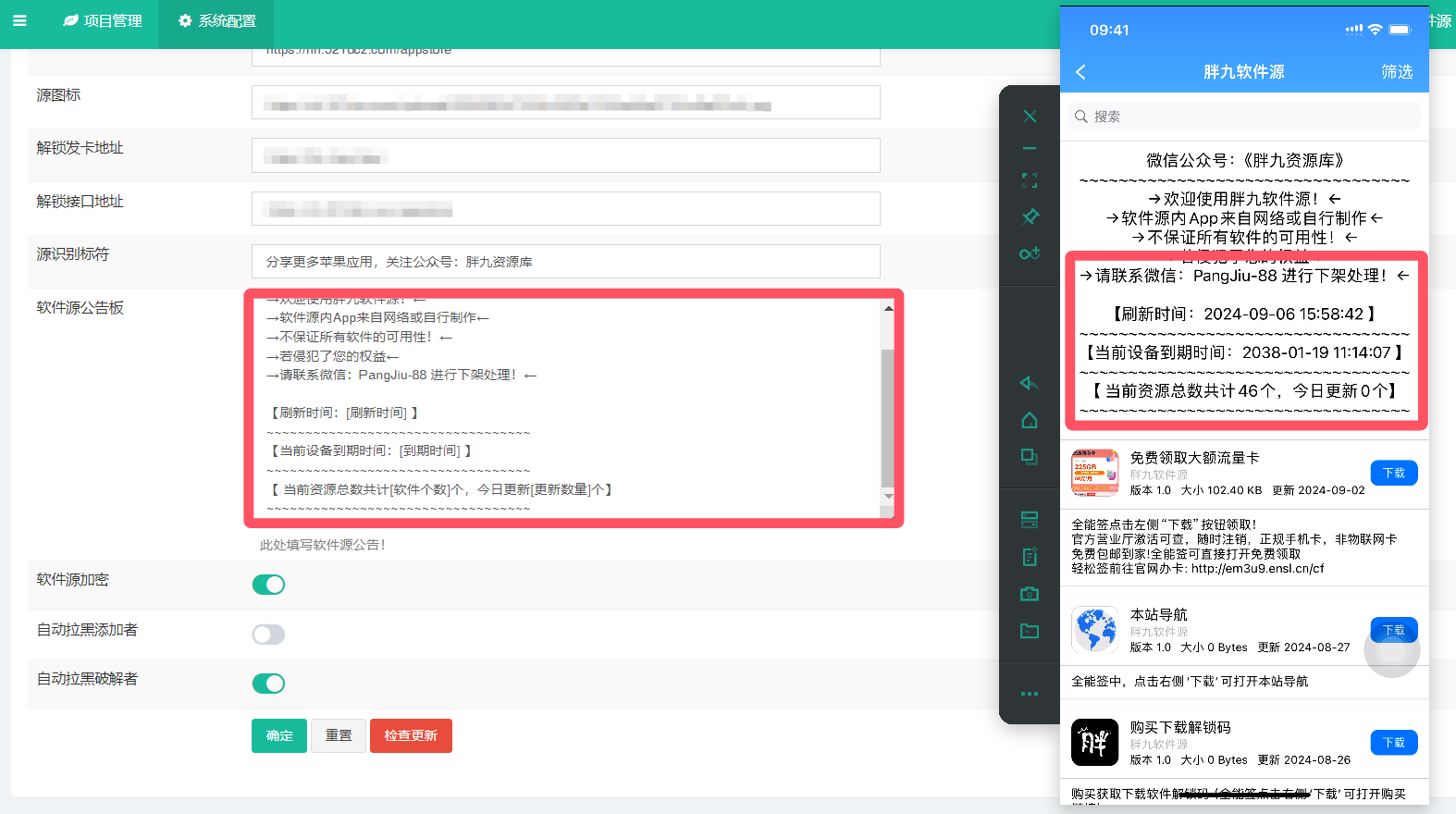
Task: Tap 下载 for 免费领取大额流量卡
Action: click(x=1394, y=473)
